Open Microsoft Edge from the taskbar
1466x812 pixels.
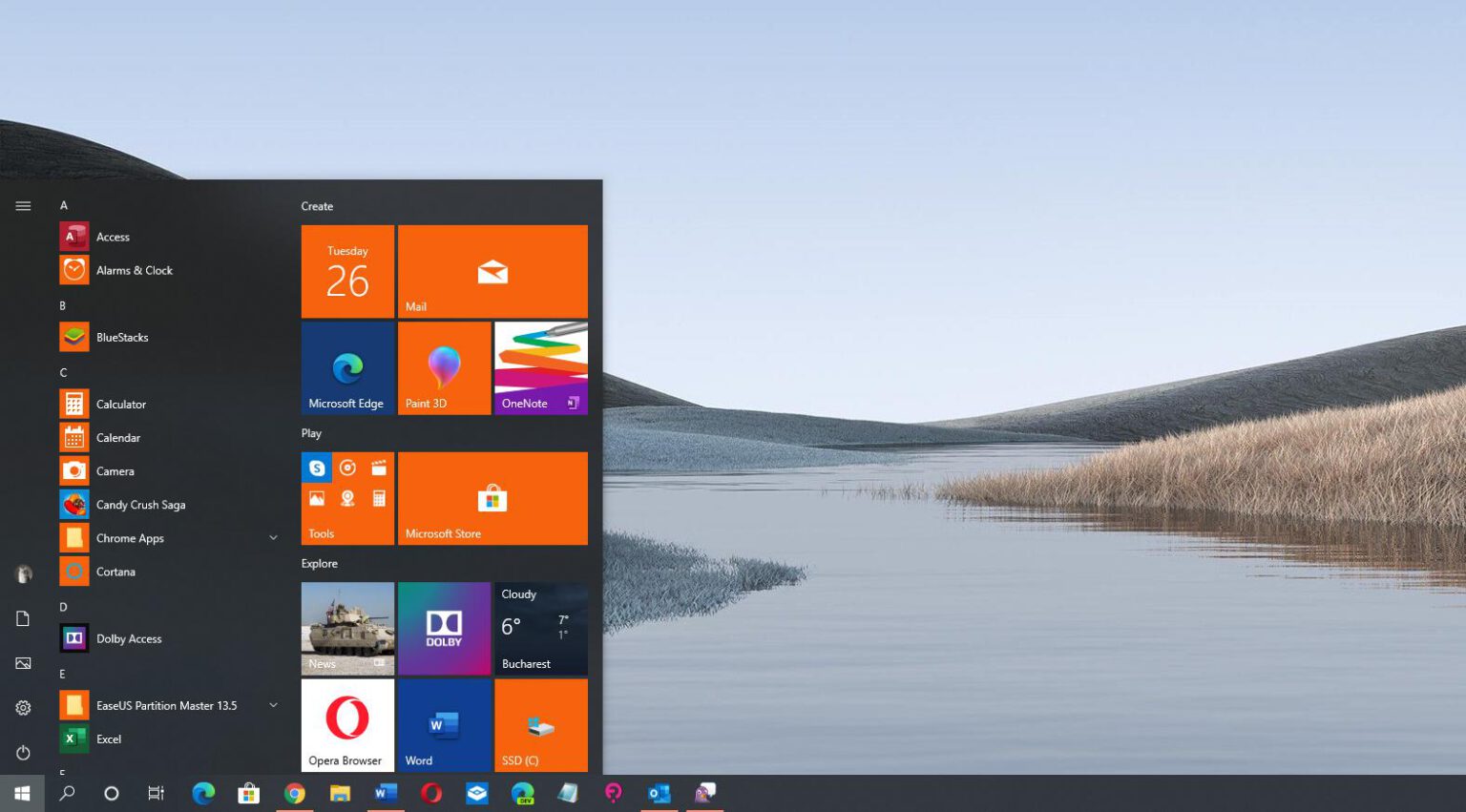pos(203,793)
